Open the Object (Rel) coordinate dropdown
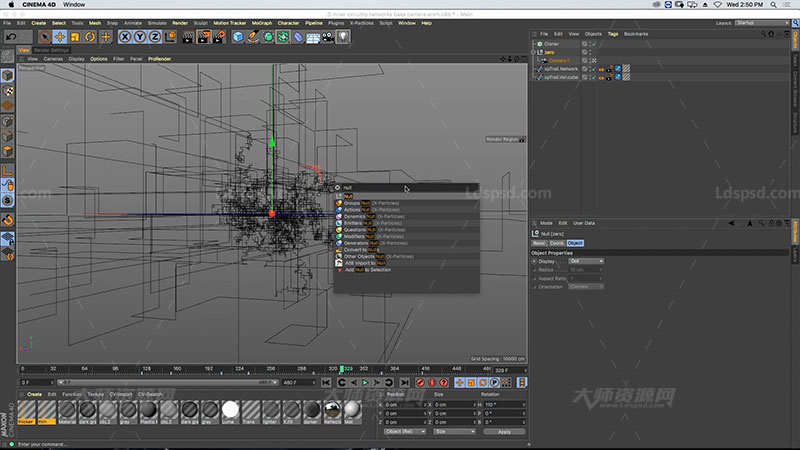800x450 pixels. click(x=405, y=432)
